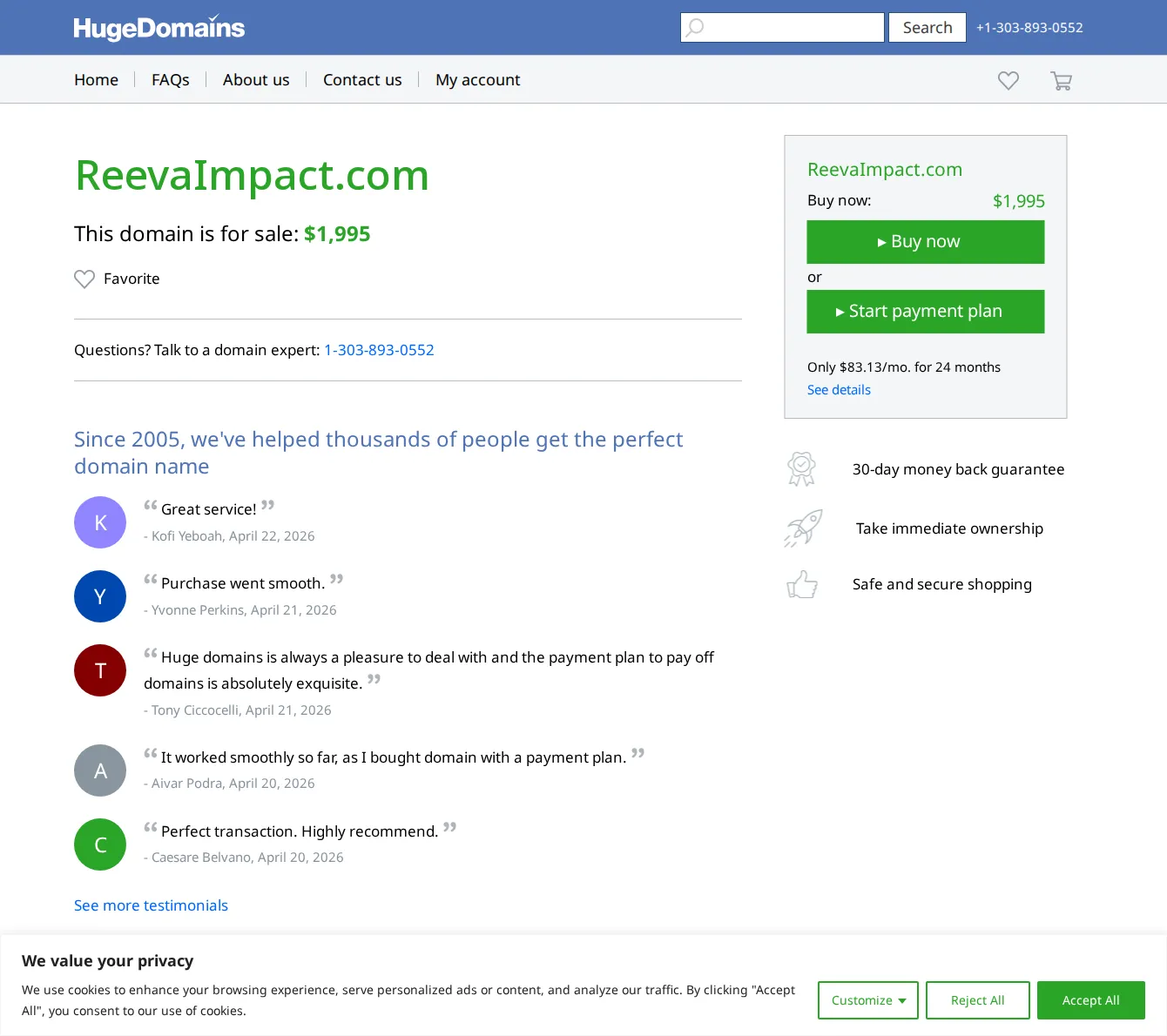Screen dimensions: 1167x1036
Task: Open See more testimonials link
Action: click(151, 905)
